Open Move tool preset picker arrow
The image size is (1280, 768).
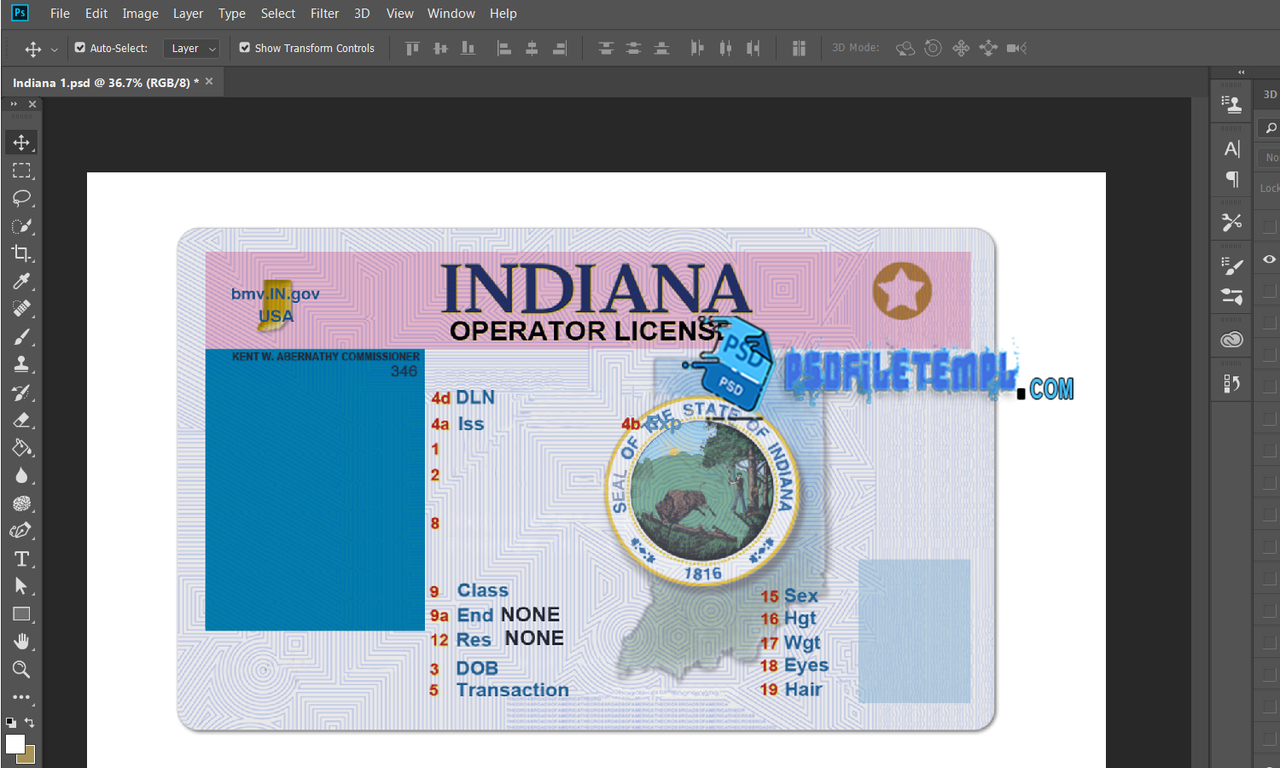tap(54, 49)
